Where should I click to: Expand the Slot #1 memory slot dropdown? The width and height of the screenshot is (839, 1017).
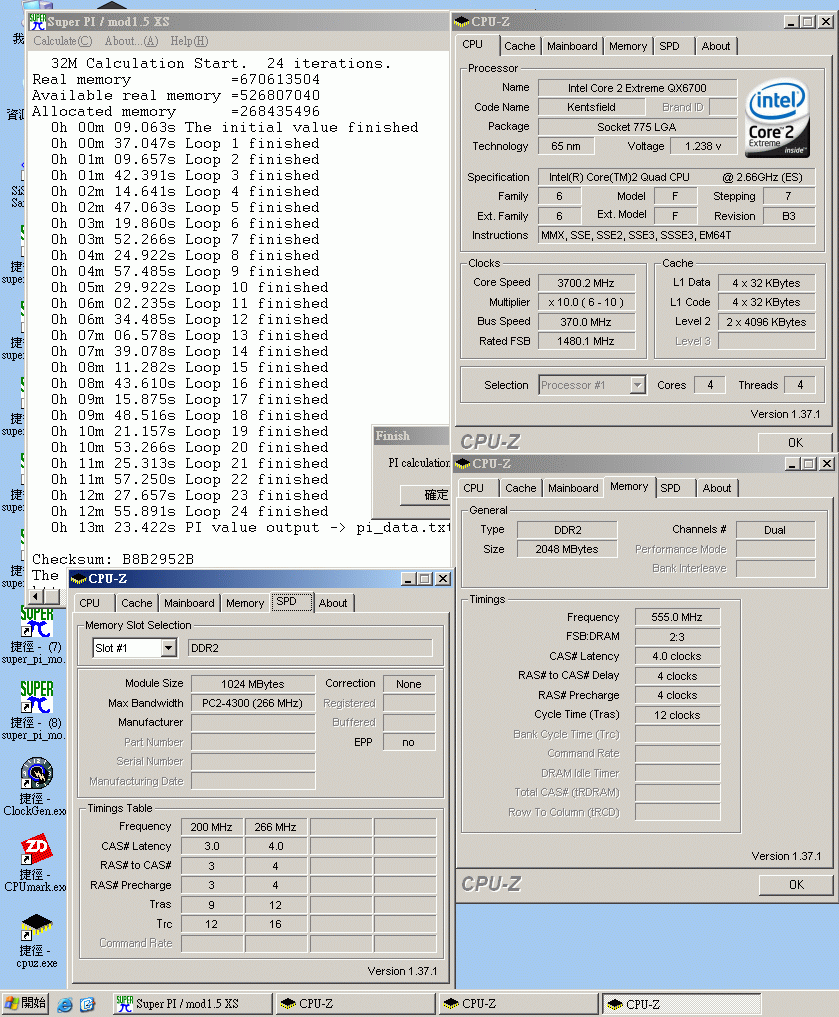point(169,648)
